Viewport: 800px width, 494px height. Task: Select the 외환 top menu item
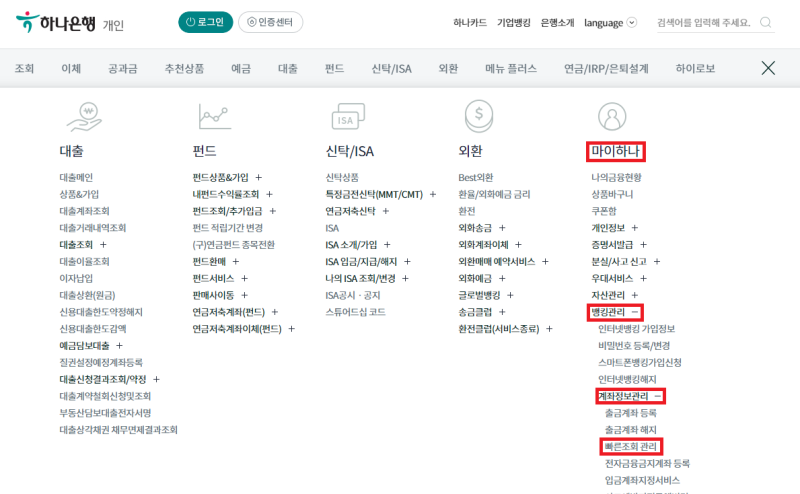[448, 68]
